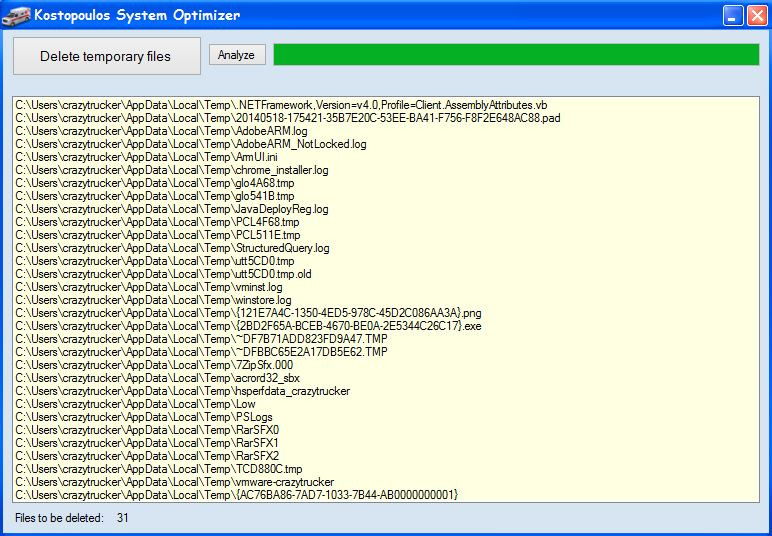Select the {AC76BA86-7AD7-1033...} entry
Image resolution: width=772 pixels, height=536 pixels.
[x=236, y=494]
